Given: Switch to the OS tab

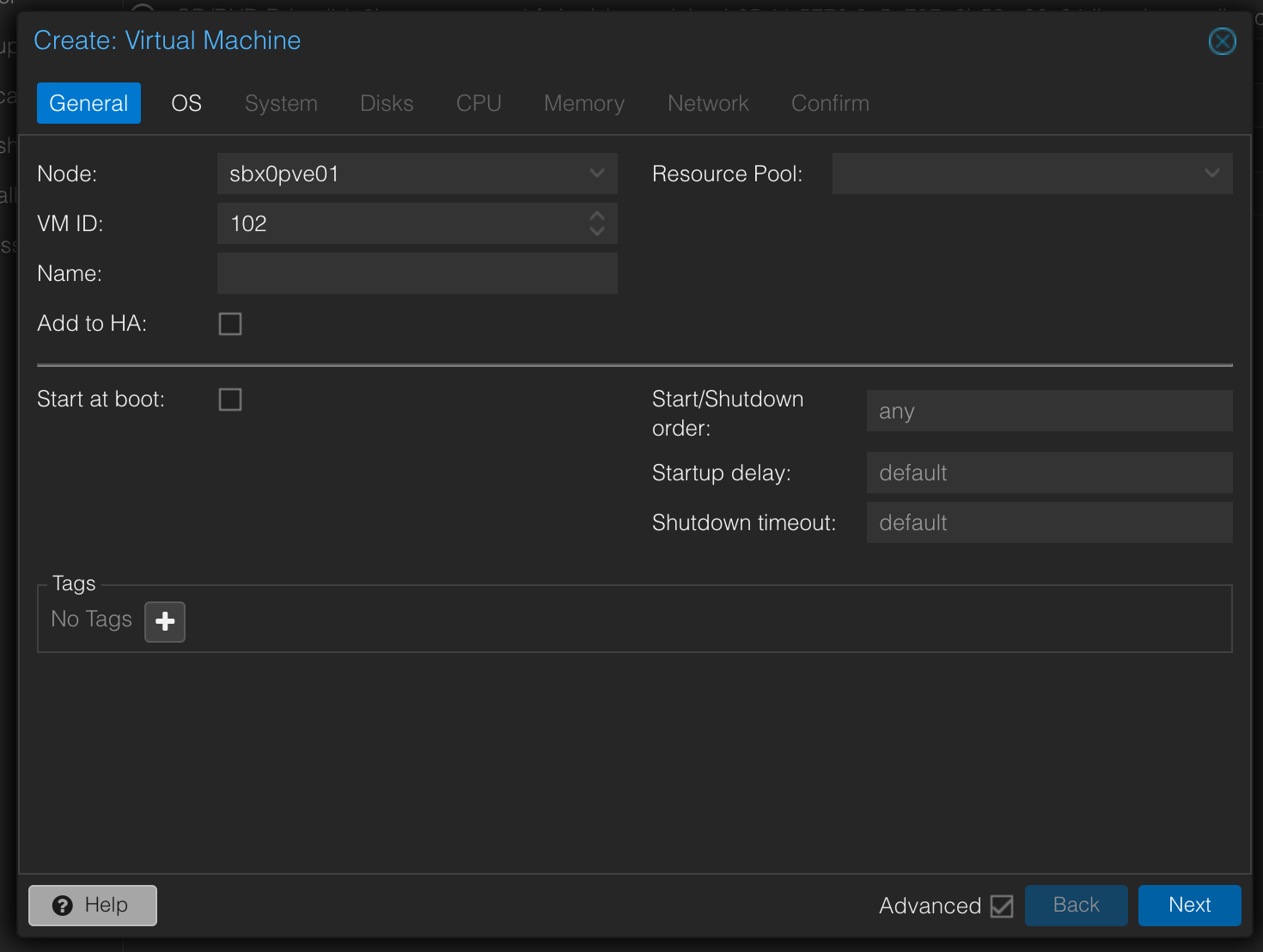Looking at the screenshot, I should click(186, 103).
